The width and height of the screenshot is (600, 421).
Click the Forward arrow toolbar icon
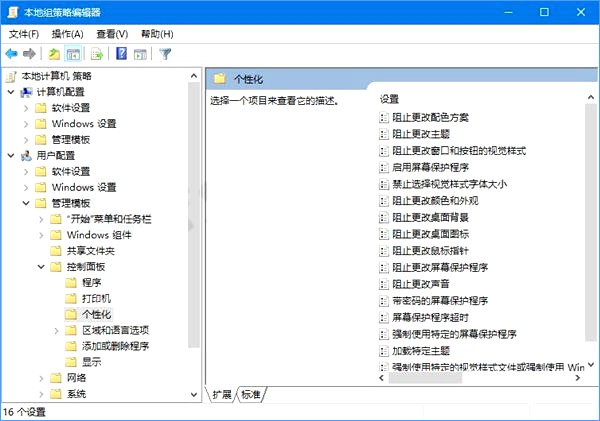click(x=30, y=53)
